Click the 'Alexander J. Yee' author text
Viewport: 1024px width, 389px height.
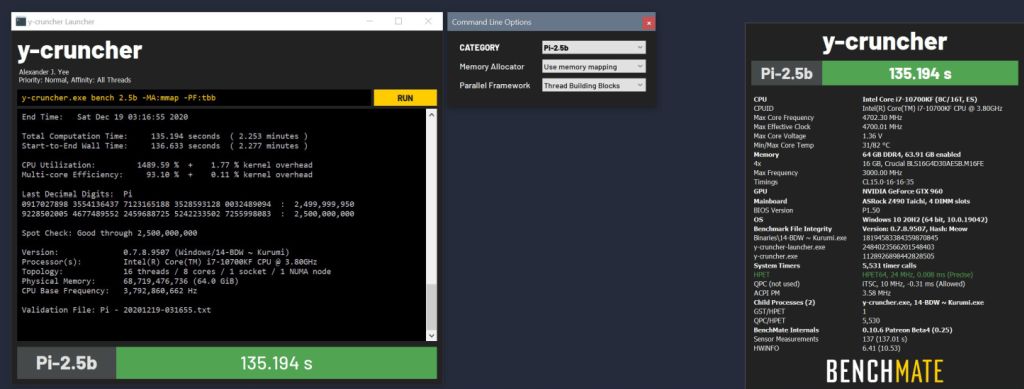43,72
